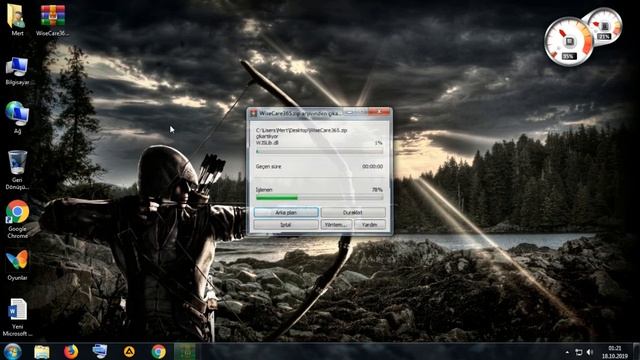The width and height of the screenshot is (640, 360).
Task: Select the Mert folder desktop icon
Action: click(17, 19)
